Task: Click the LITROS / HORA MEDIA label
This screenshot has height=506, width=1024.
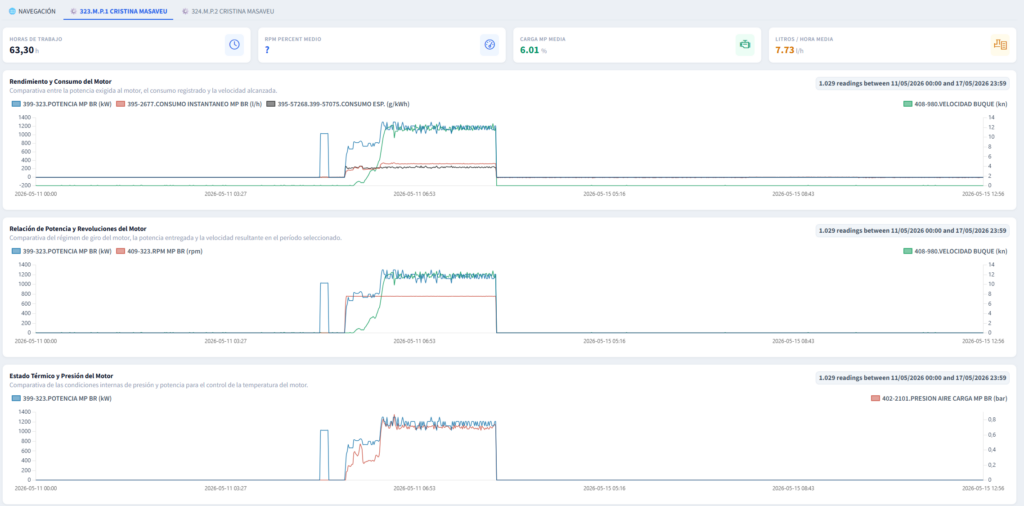Action: 804,39
